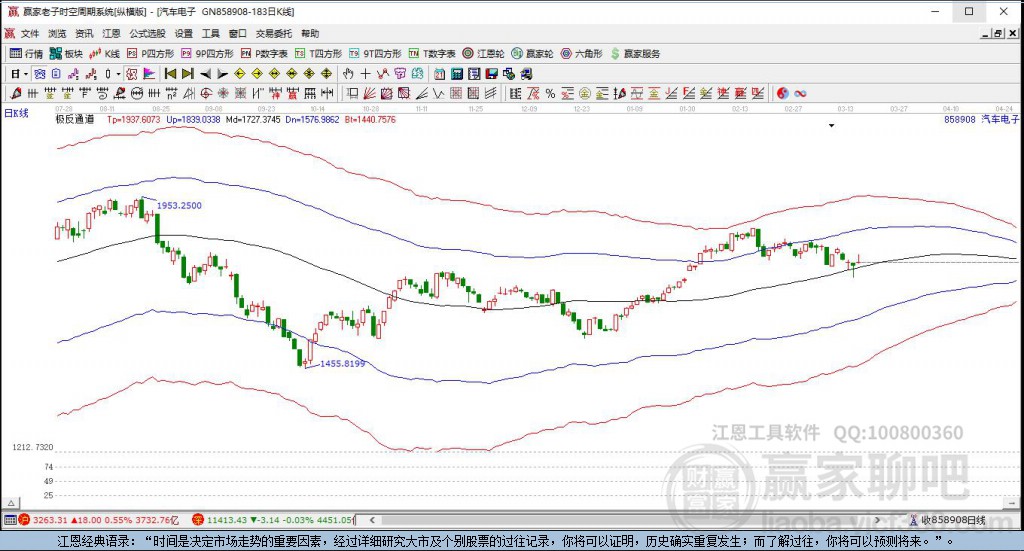The height and width of the screenshot is (551, 1024).
Task: Click the small black triangle marker above chart
Action: [831, 125]
